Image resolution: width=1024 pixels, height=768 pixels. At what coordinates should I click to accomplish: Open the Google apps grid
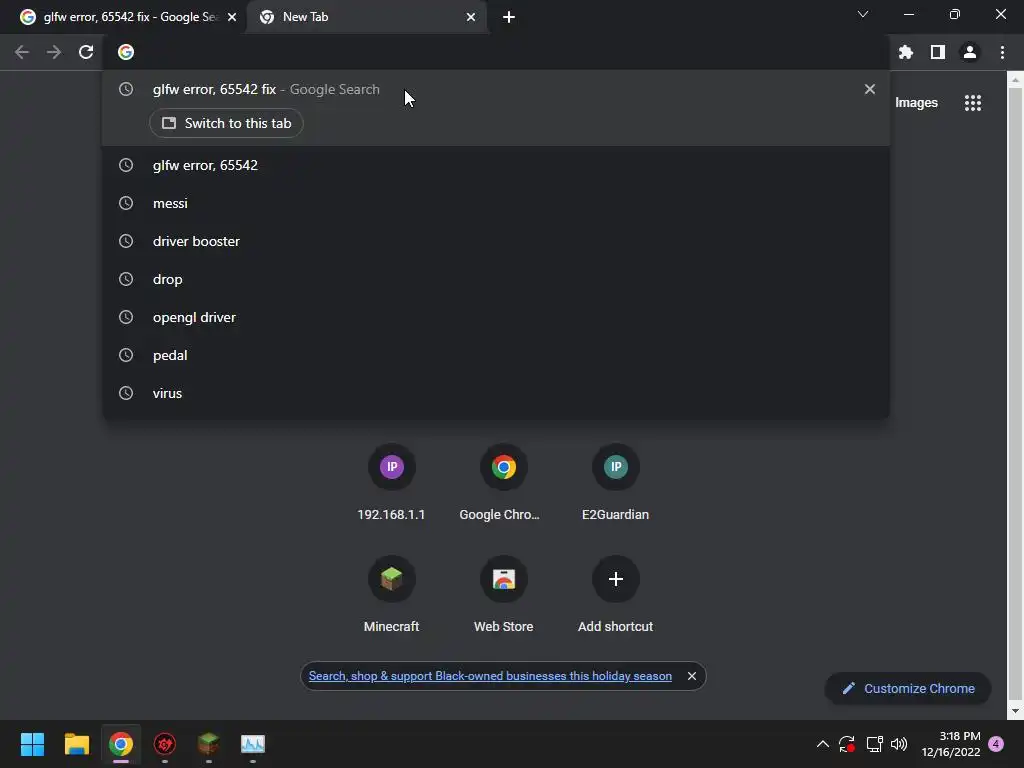click(973, 103)
